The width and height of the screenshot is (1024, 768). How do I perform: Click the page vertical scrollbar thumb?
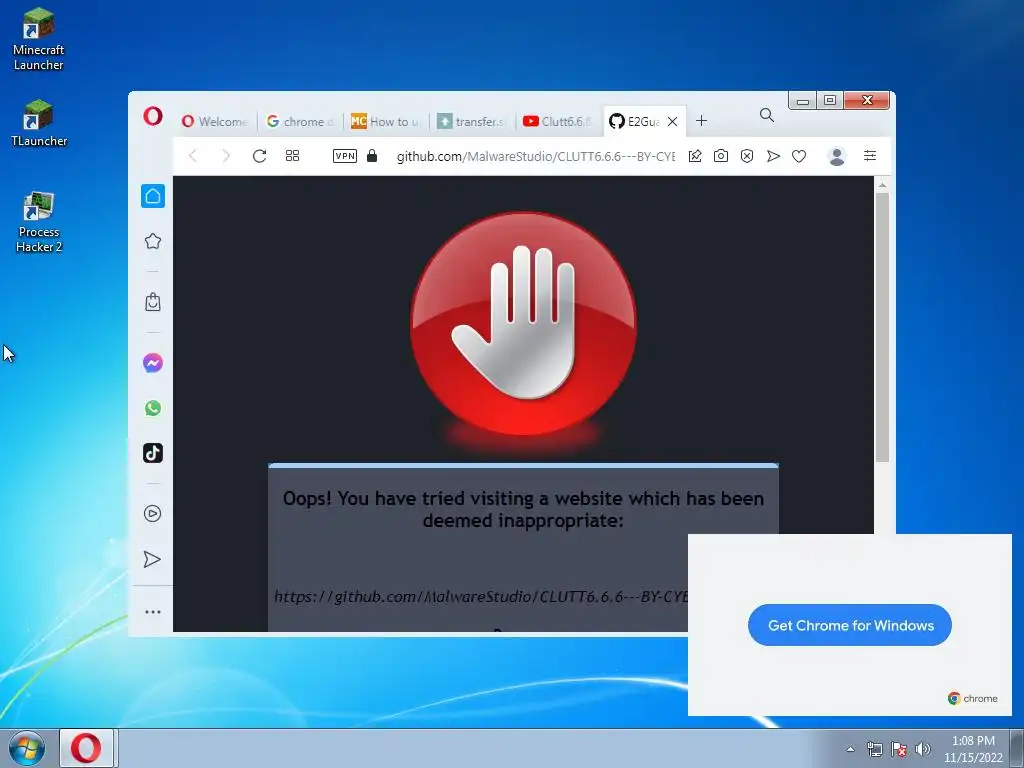(x=882, y=327)
